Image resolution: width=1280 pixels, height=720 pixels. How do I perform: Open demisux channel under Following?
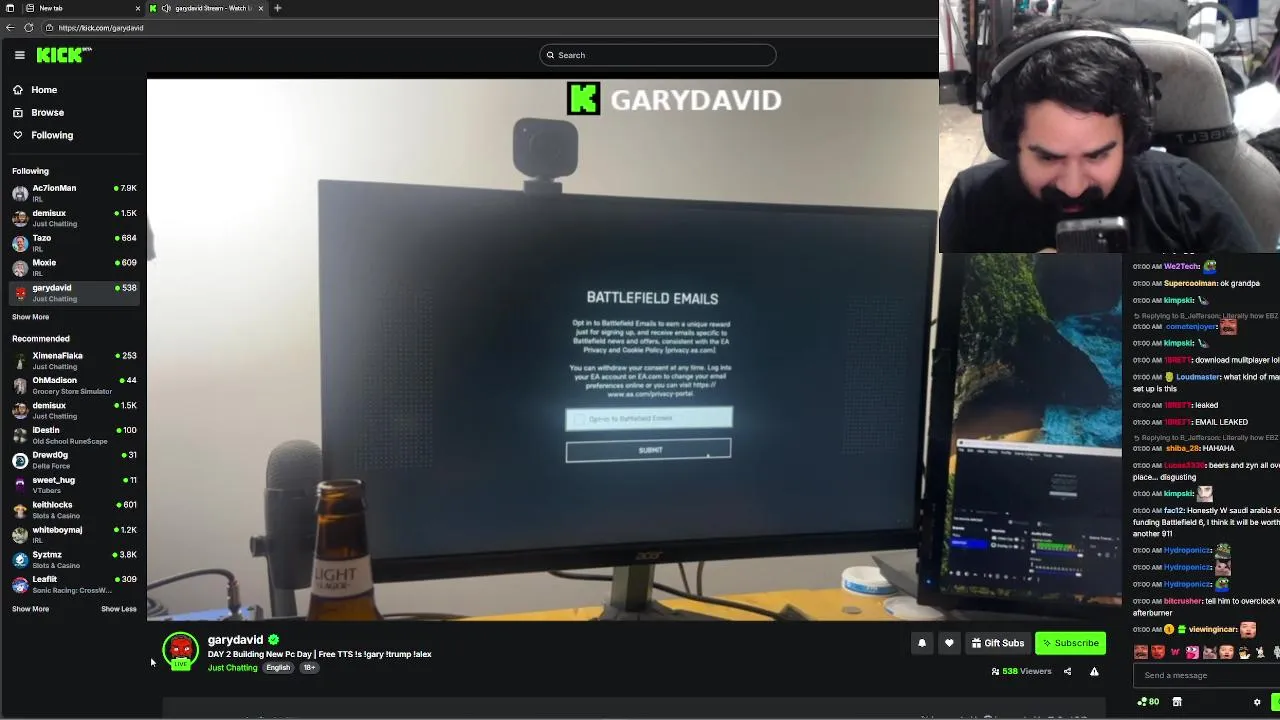74,218
